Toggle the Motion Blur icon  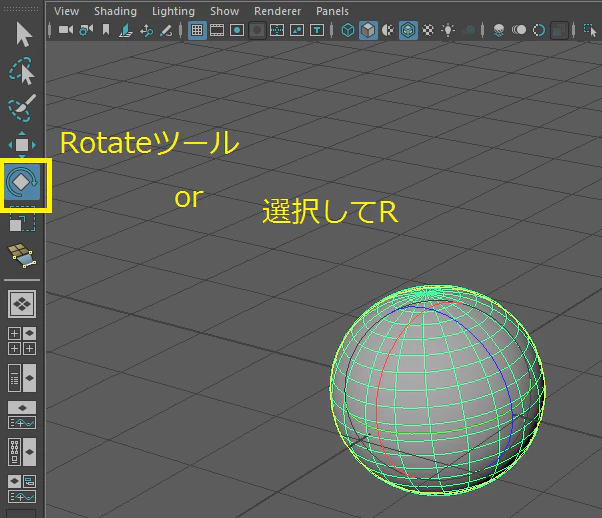point(519,30)
